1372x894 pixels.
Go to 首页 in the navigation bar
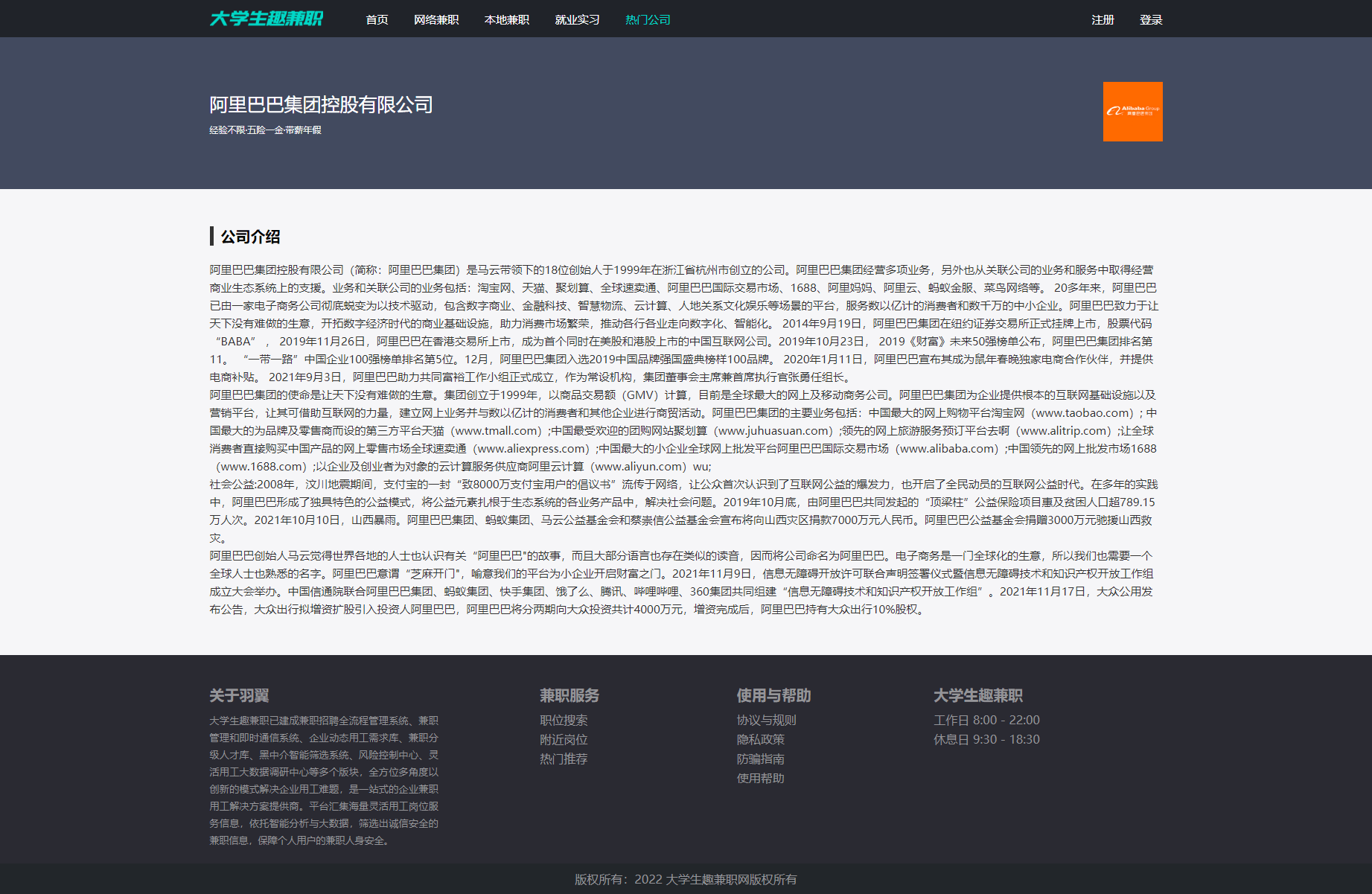(x=377, y=19)
